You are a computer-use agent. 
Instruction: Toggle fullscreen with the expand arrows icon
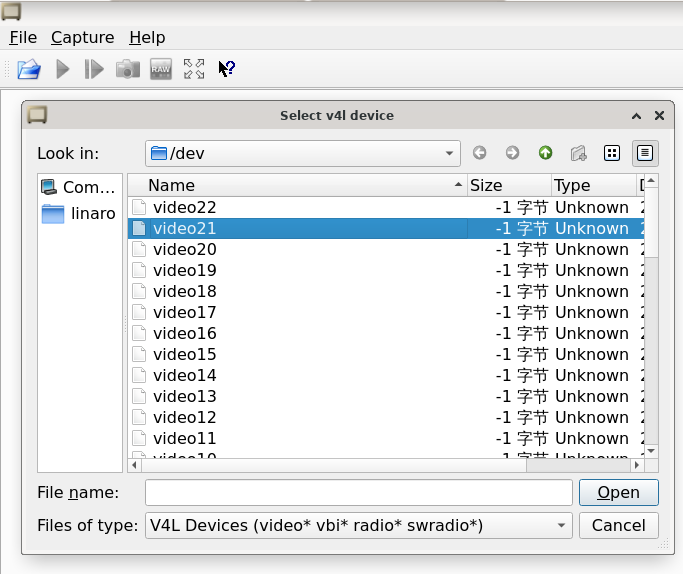[x=194, y=69]
